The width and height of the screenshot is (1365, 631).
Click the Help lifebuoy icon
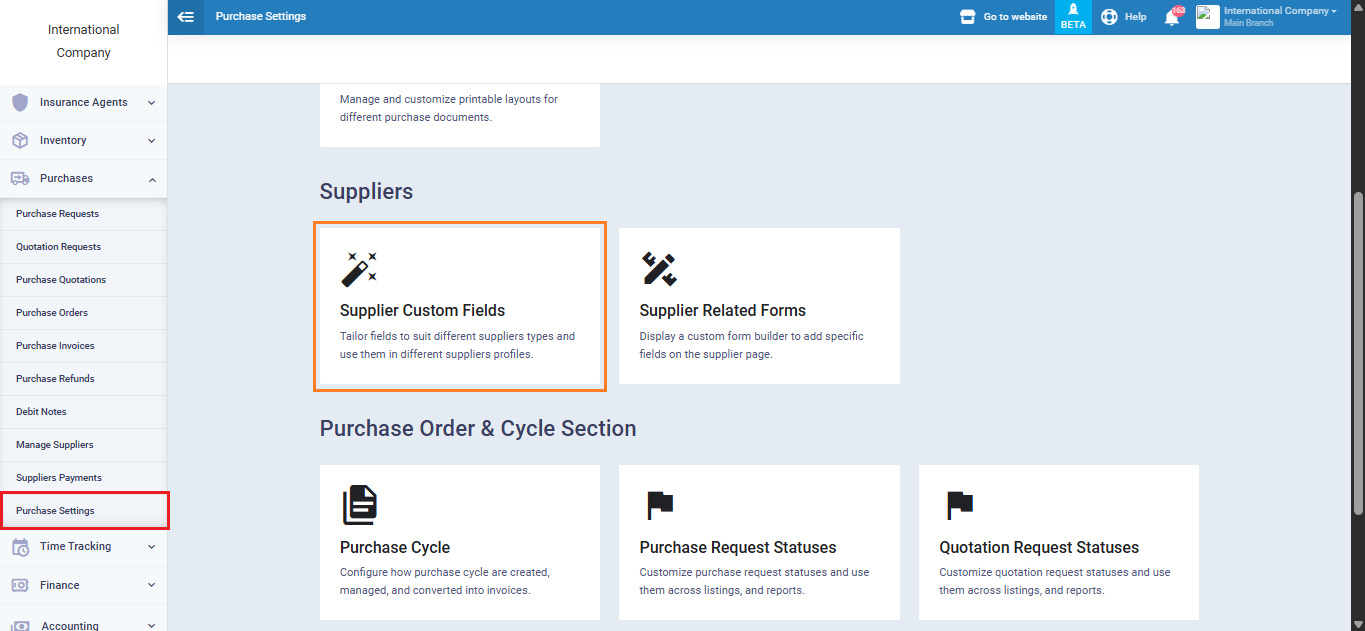1109,17
